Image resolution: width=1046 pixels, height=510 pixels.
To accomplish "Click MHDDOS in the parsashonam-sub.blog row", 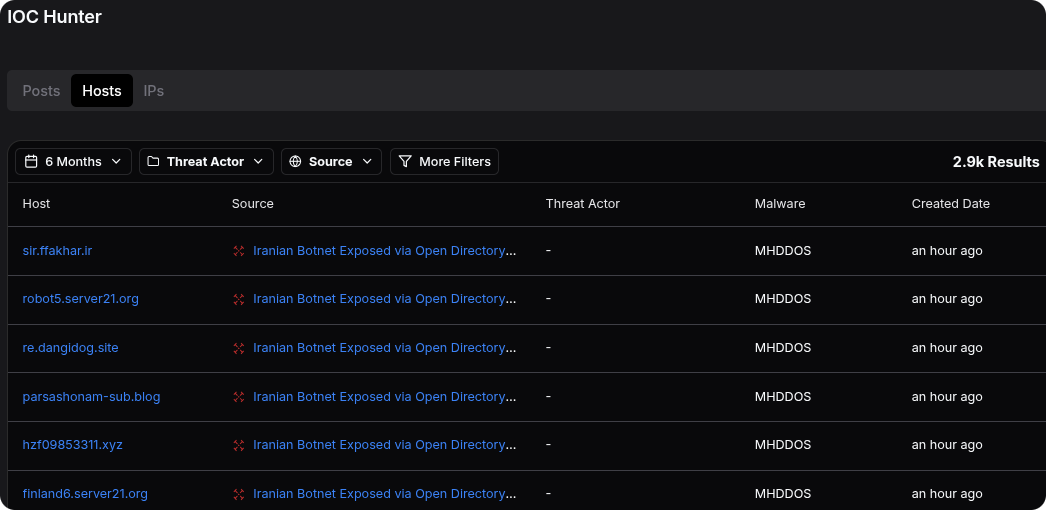I will pyautogui.click(x=783, y=397).
